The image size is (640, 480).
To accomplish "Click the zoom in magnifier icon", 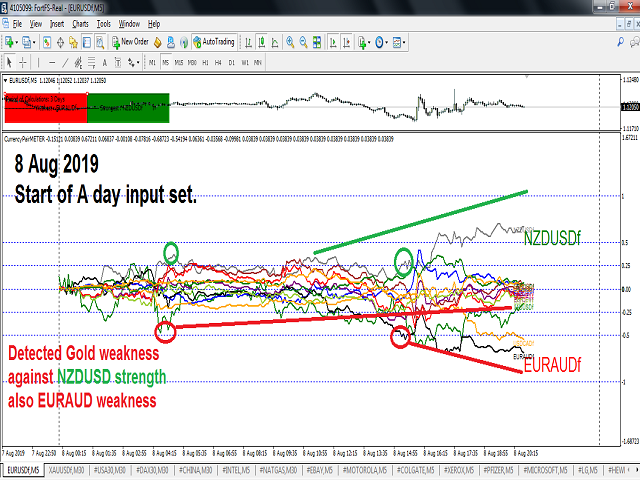I will [289, 42].
